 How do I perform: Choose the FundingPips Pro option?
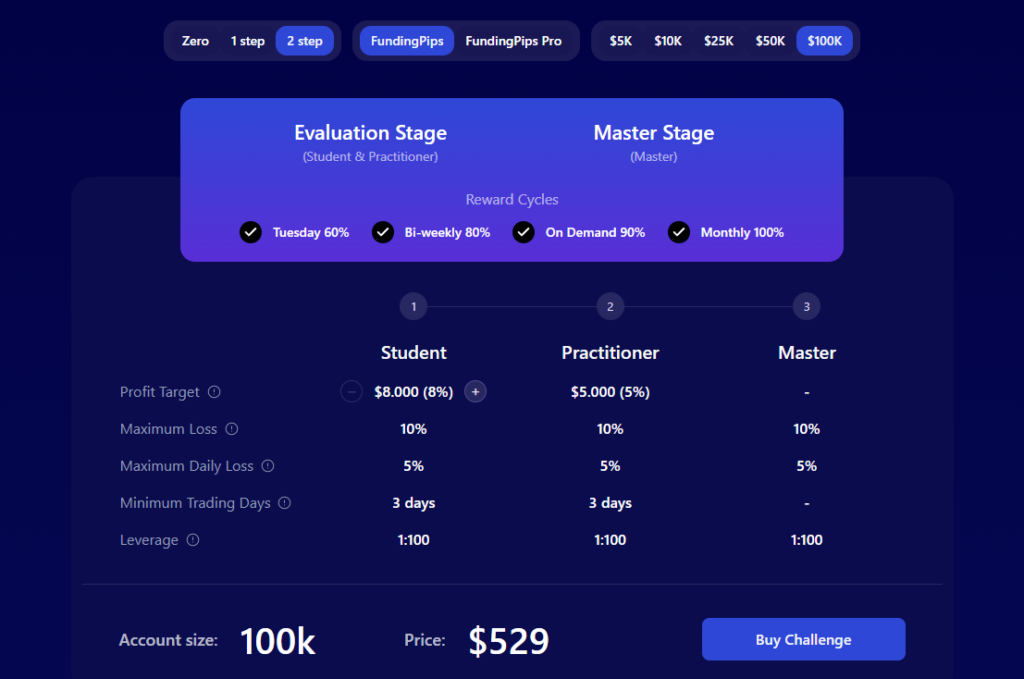[x=513, y=41]
